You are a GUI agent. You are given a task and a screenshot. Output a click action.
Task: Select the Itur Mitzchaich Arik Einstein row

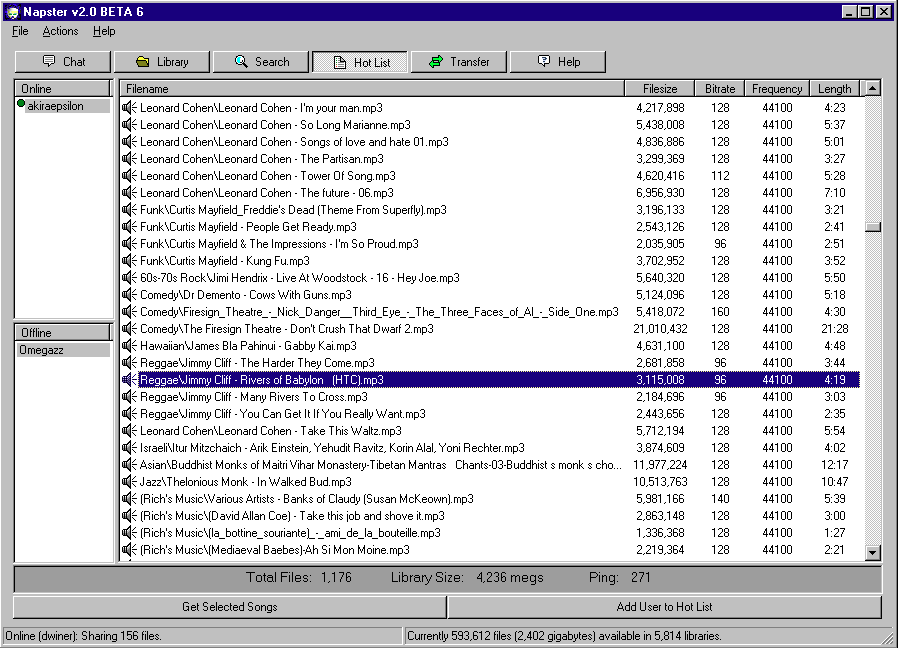490,448
